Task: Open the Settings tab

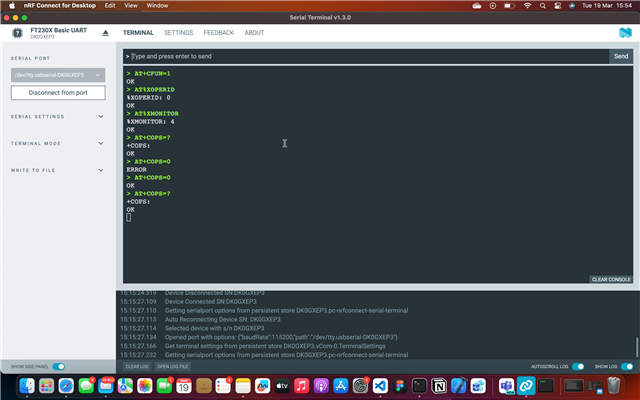Action: [x=178, y=33]
